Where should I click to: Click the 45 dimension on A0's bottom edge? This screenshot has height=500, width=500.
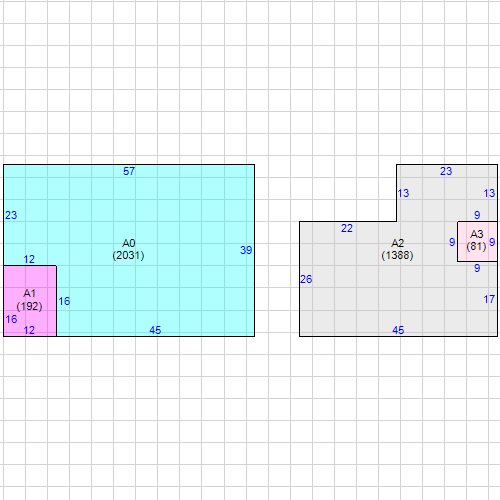(155, 330)
